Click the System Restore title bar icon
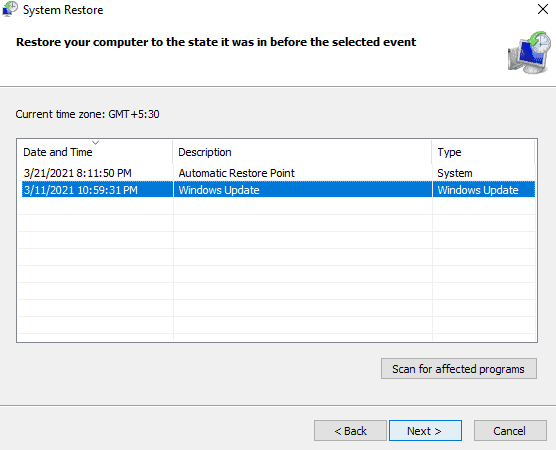The image size is (556, 450). click(x=10, y=9)
